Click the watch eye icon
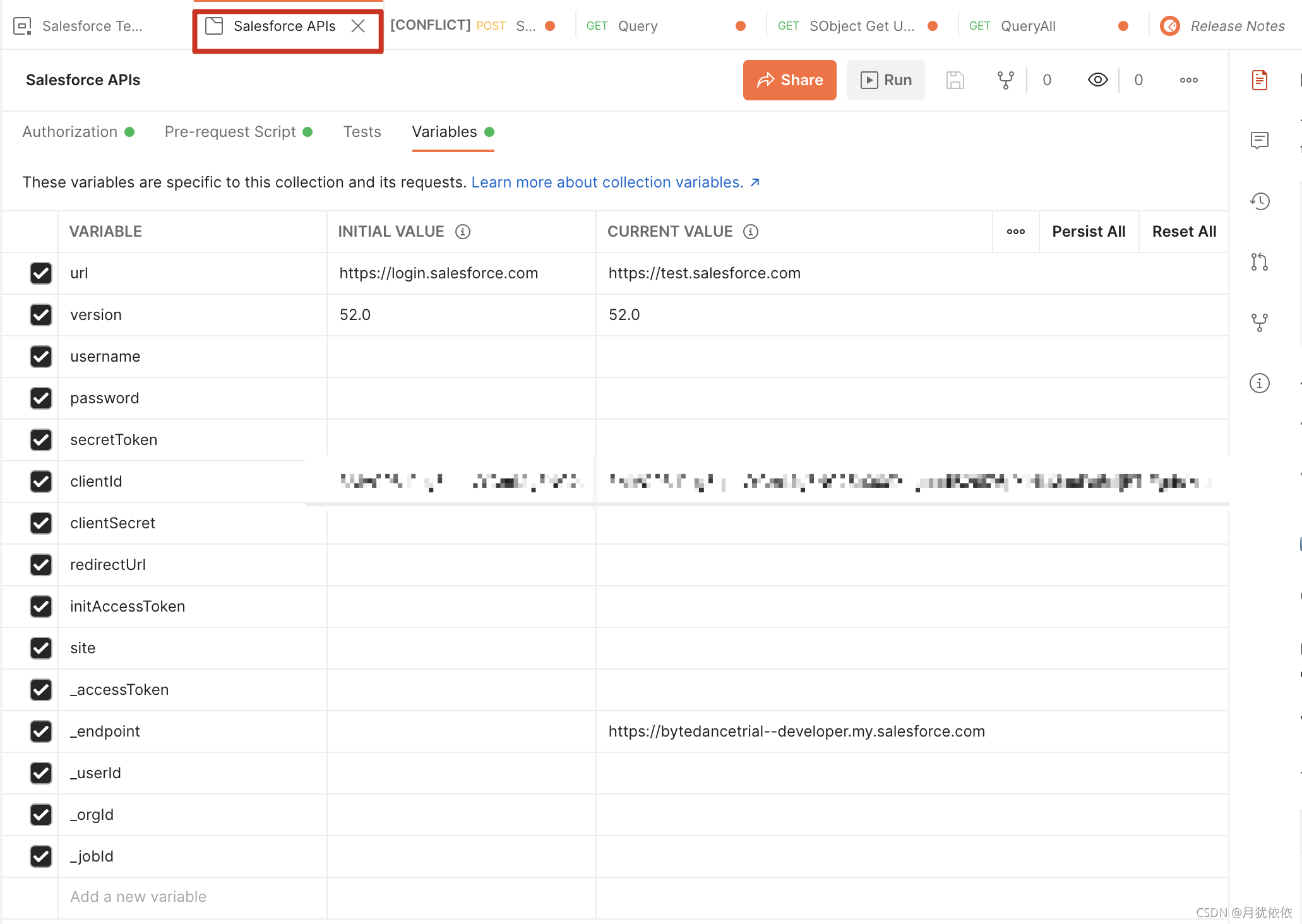Viewport: 1302px width, 924px height. [1097, 80]
